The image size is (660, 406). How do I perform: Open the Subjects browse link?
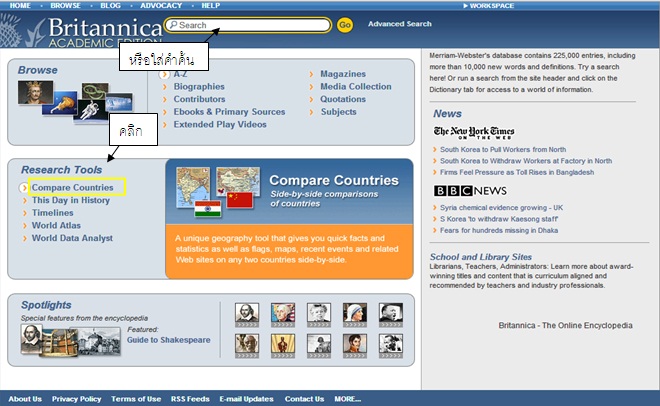tap(338, 111)
